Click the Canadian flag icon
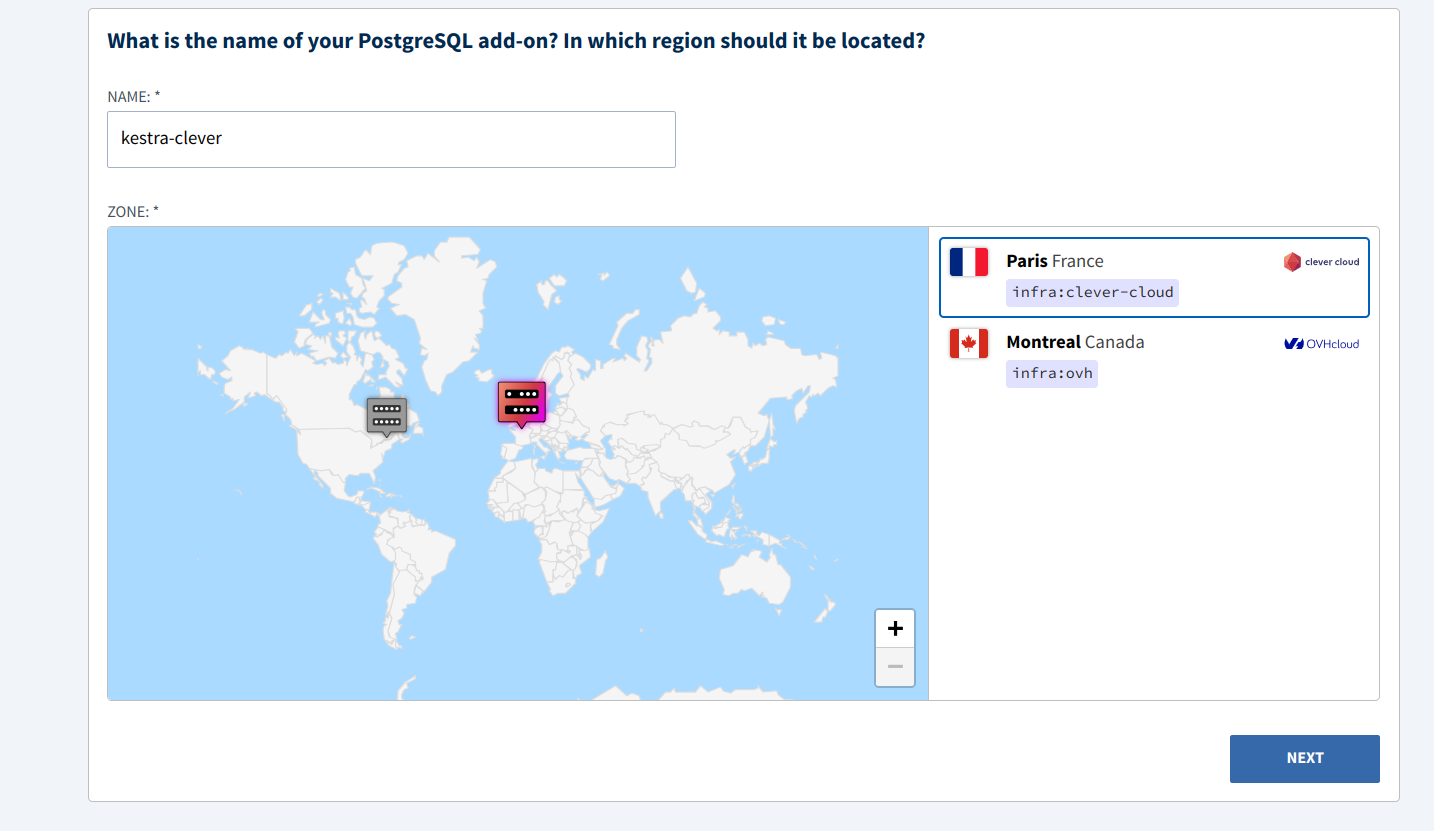 [x=968, y=344]
